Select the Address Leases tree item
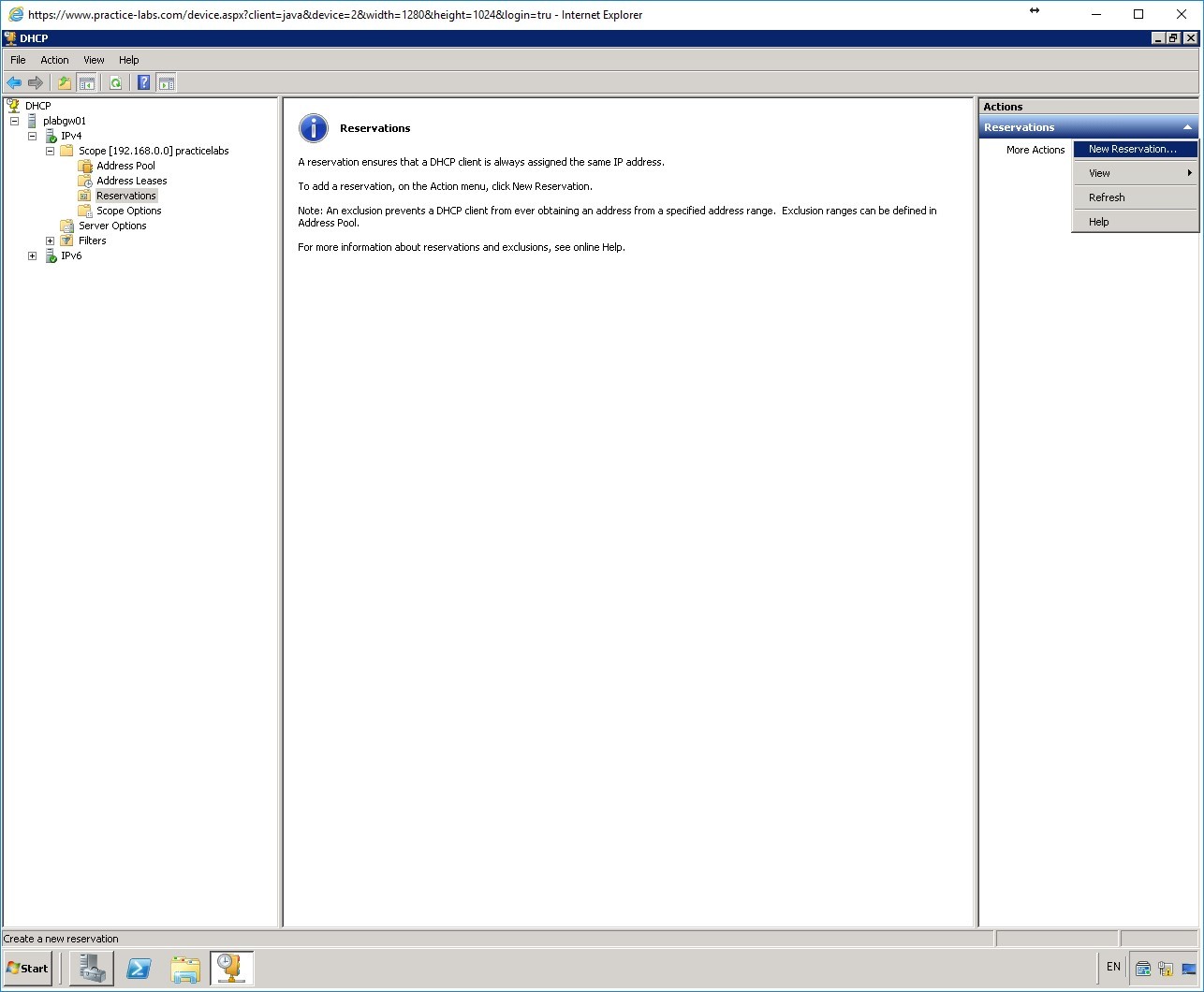1204x992 pixels. 132,181
